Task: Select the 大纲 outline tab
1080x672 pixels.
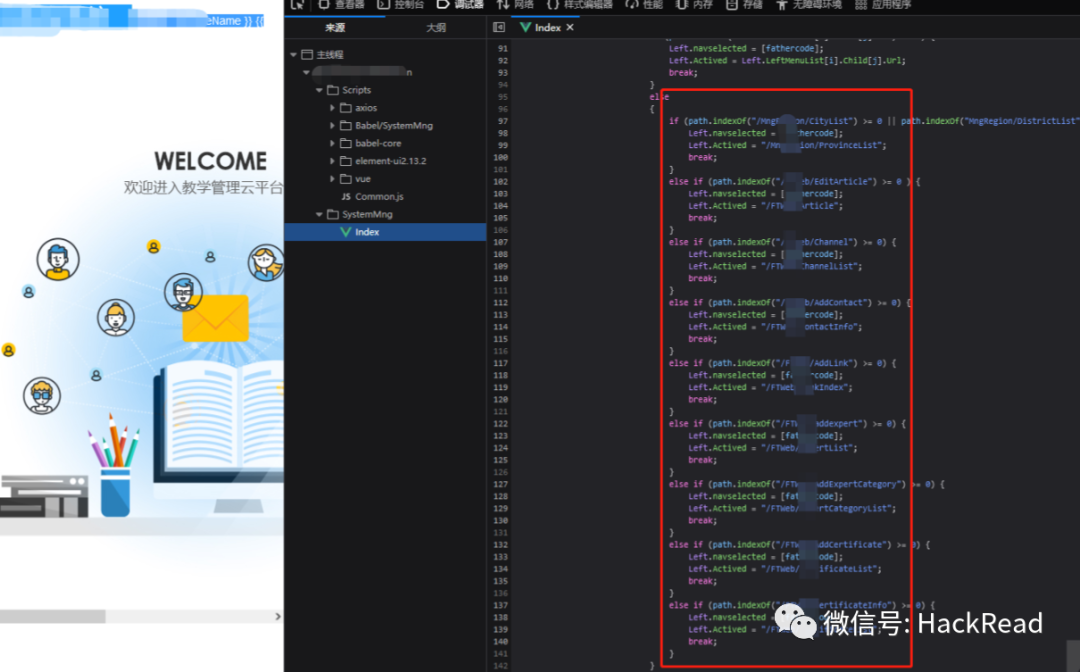Action: [x=436, y=28]
